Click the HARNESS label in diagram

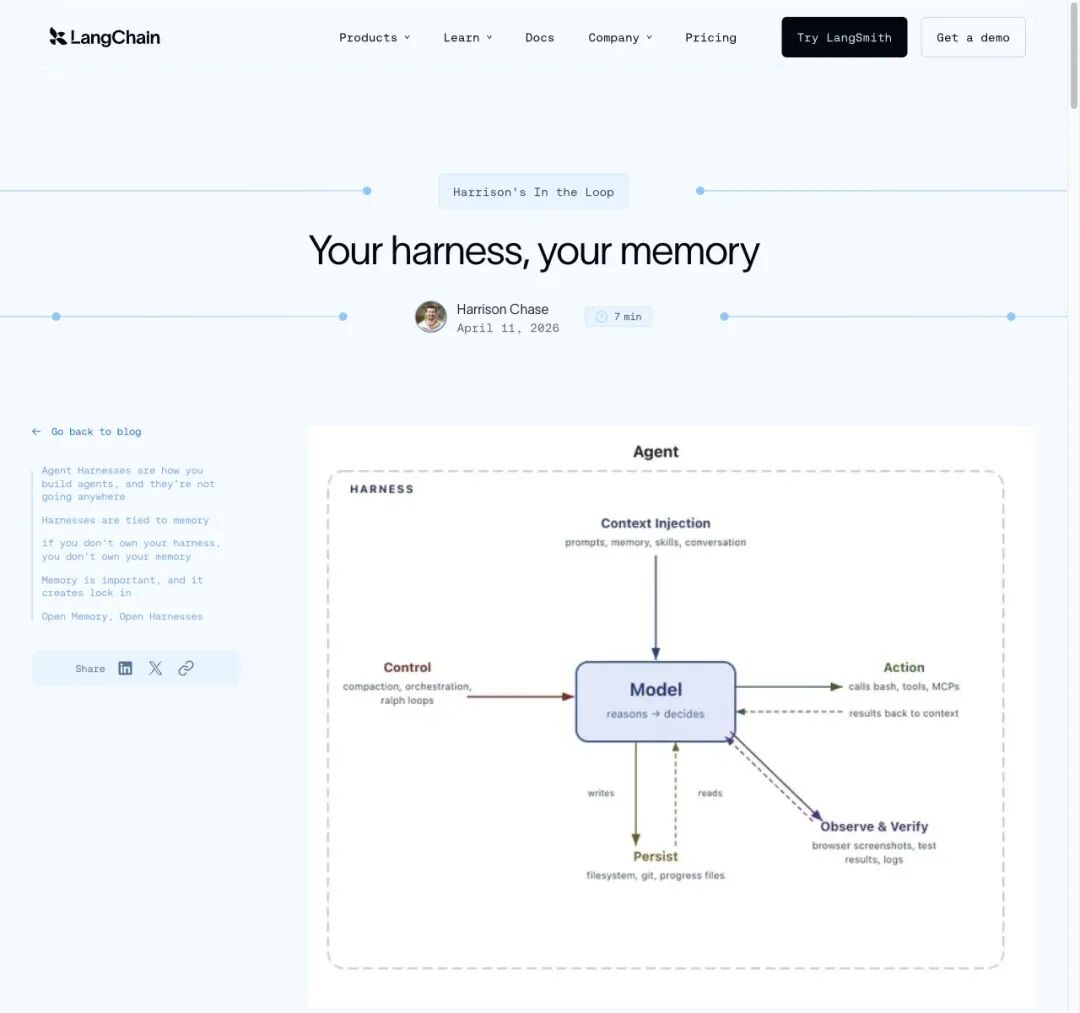382,489
